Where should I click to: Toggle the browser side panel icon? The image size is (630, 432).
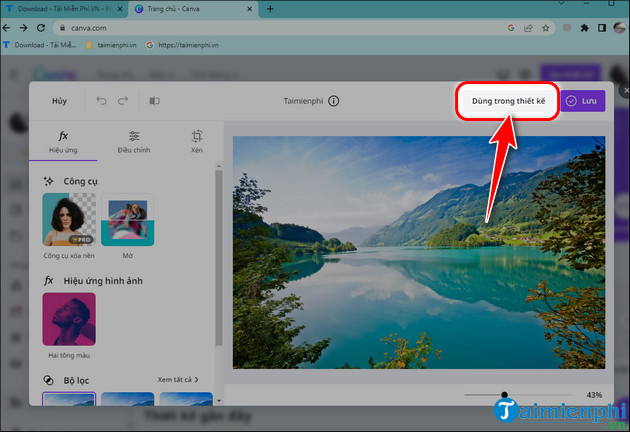[601, 28]
